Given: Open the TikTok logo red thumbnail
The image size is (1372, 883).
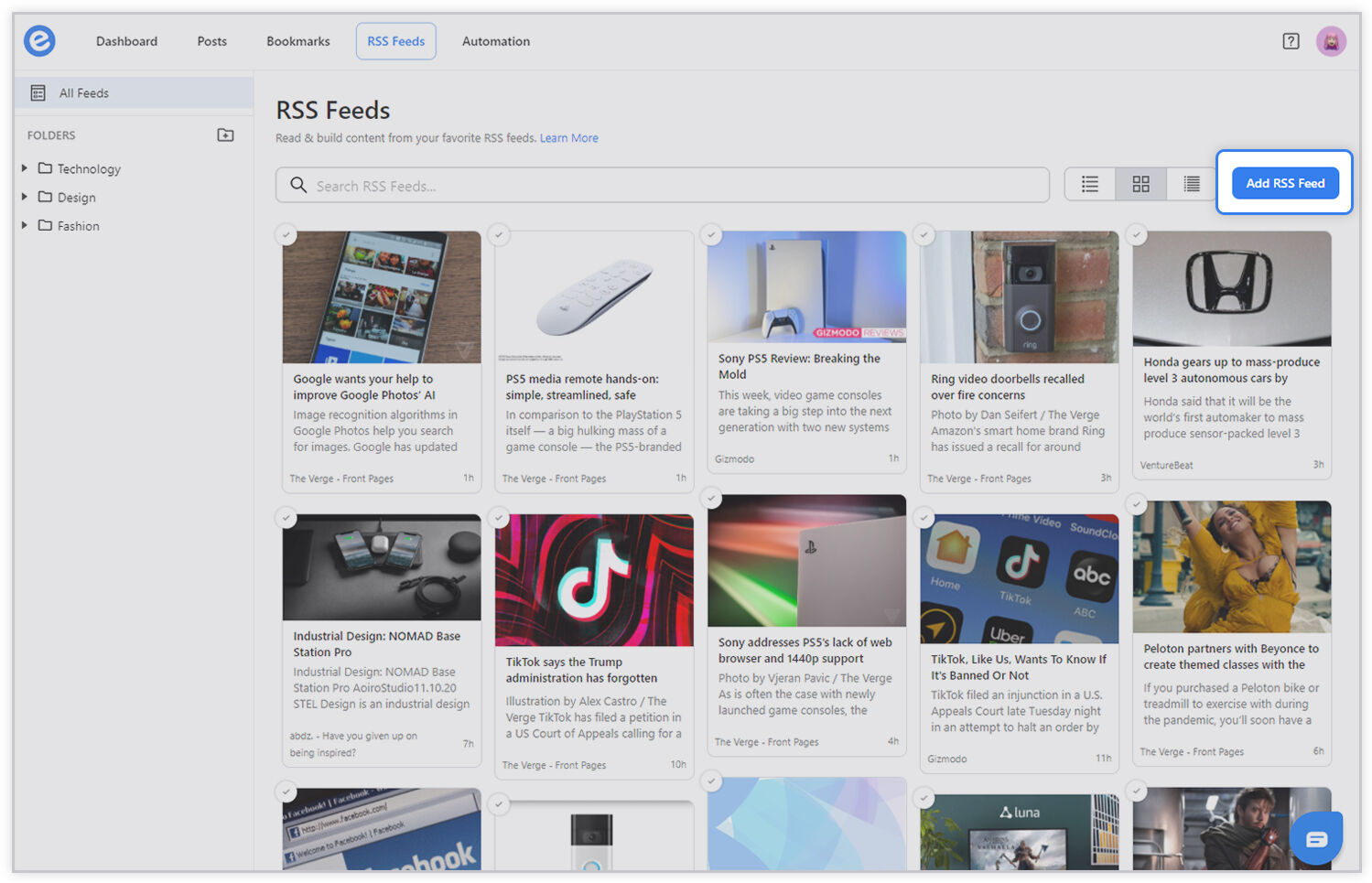Looking at the screenshot, I should [594, 580].
